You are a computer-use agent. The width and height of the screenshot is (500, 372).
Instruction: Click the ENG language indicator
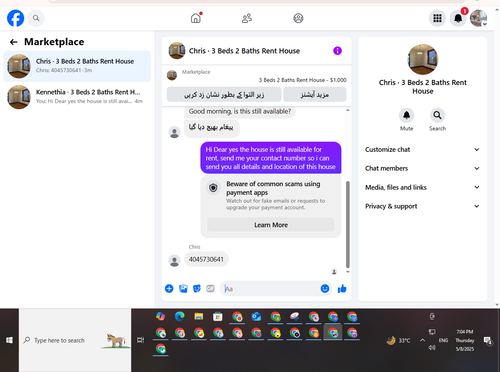coord(443,340)
